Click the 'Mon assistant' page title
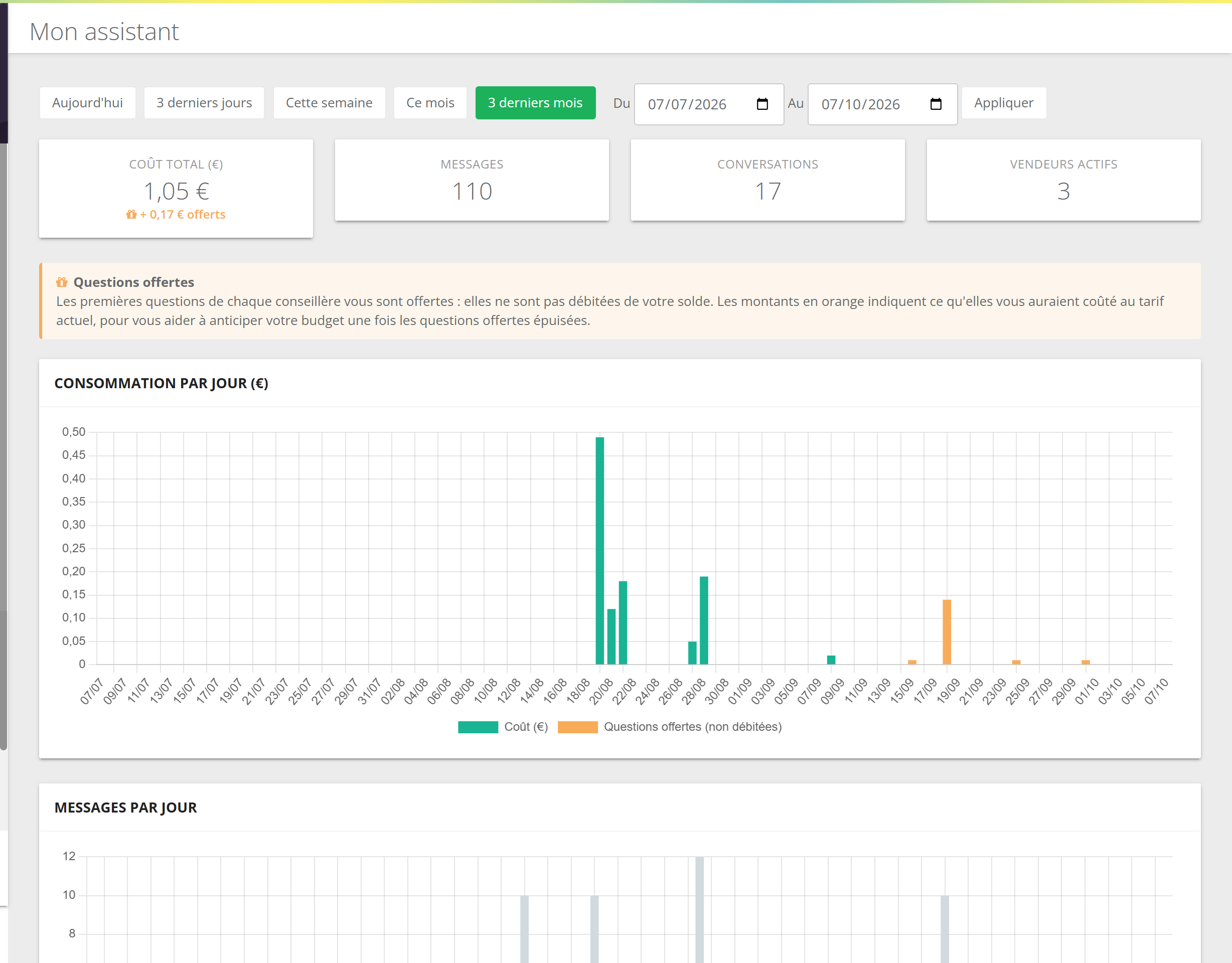 point(104,32)
